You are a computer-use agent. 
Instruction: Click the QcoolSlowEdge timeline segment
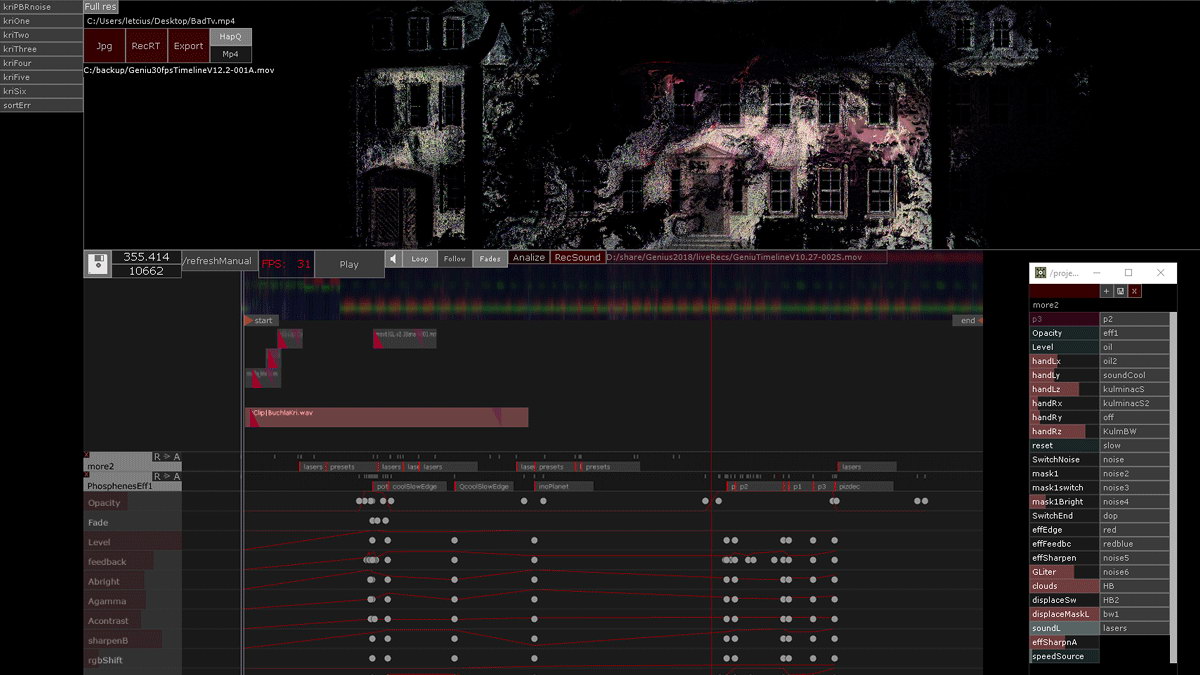coord(485,487)
